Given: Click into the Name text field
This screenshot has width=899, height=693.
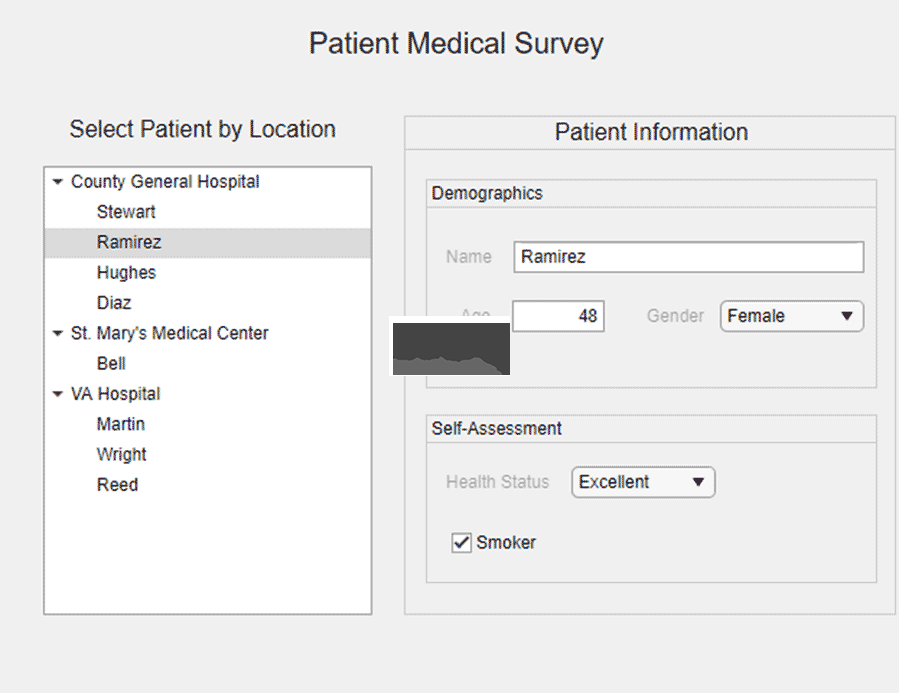Looking at the screenshot, I should click(x=689, y=257).
